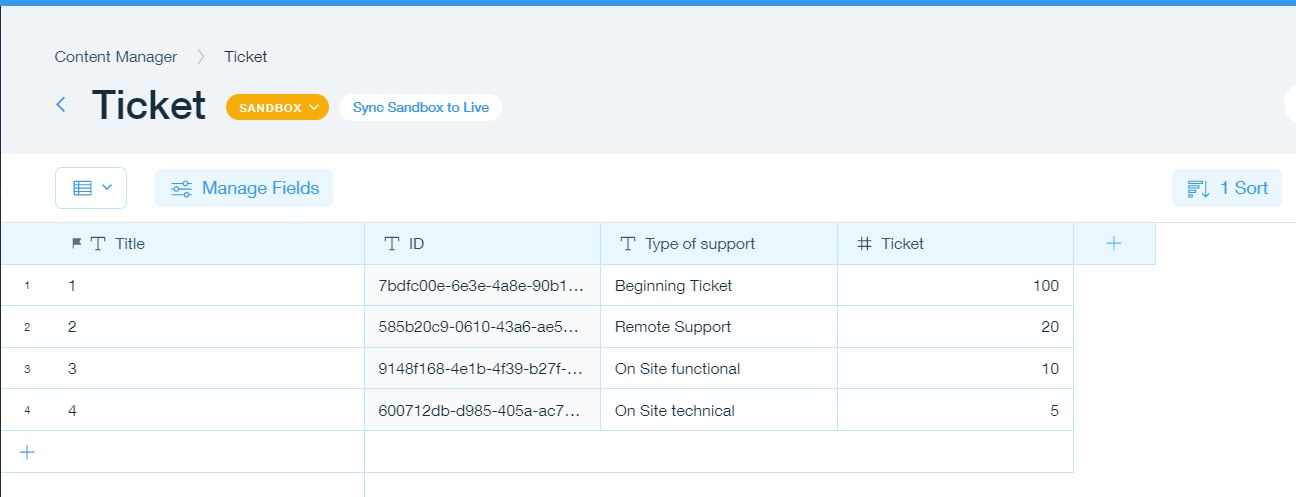Viewport: 1296px width, 497px height.
Task: Click the back arrow beside Ticket title
Action: point(61,105)
